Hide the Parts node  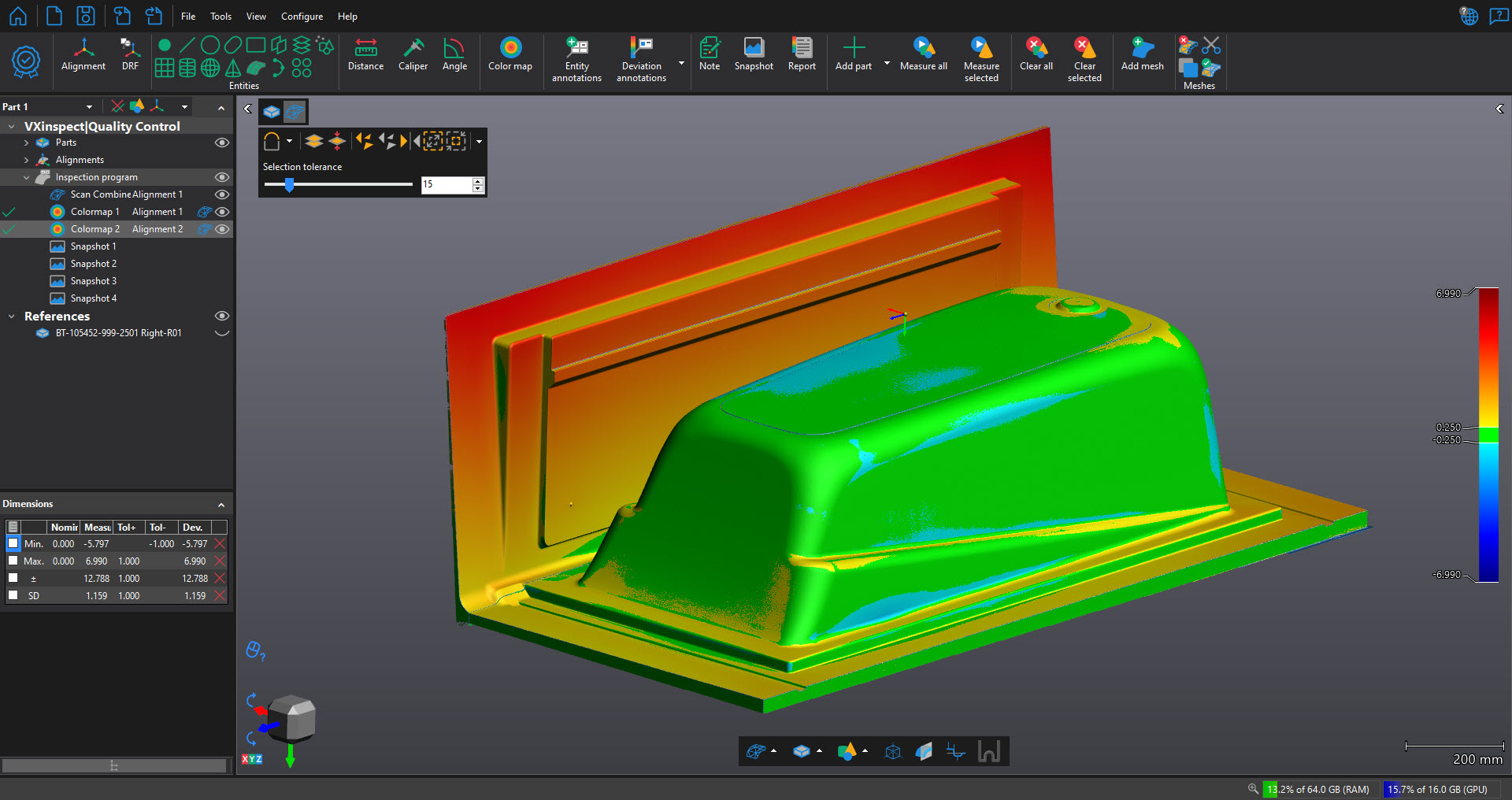tap(222, 143)
